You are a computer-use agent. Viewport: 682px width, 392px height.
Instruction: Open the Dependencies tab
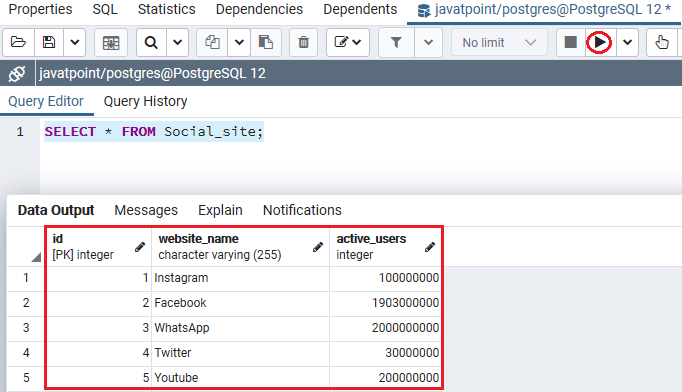pos(259,9)
